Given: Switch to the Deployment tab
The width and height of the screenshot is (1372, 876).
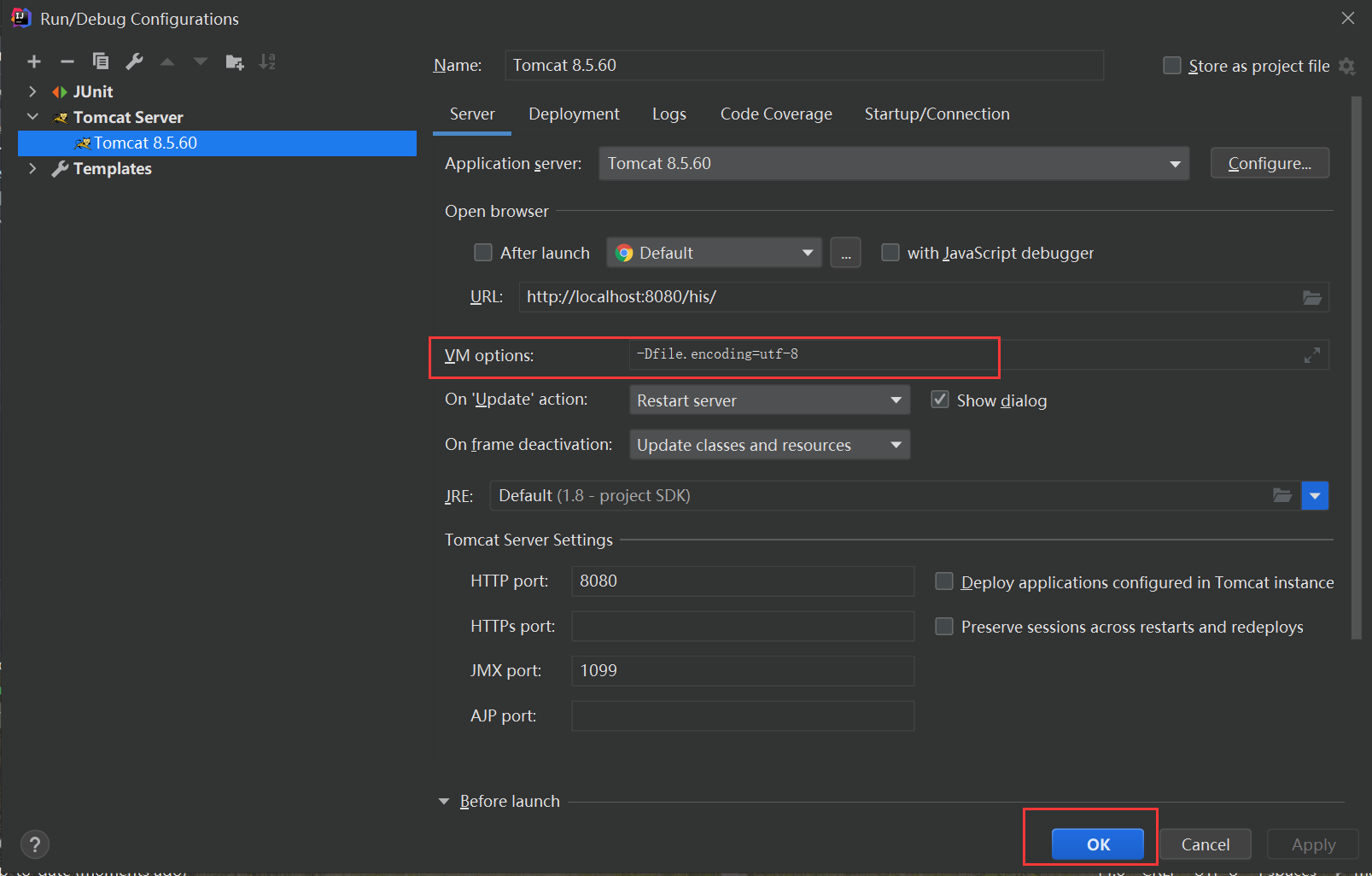Looking at the screenshot, I should point(574,114).
